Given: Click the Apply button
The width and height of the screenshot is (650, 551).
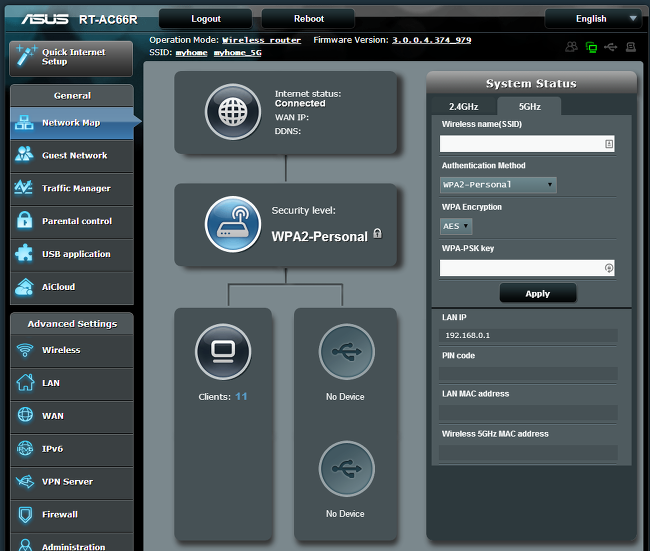Looking at the screenshot, I should point(538,294).
